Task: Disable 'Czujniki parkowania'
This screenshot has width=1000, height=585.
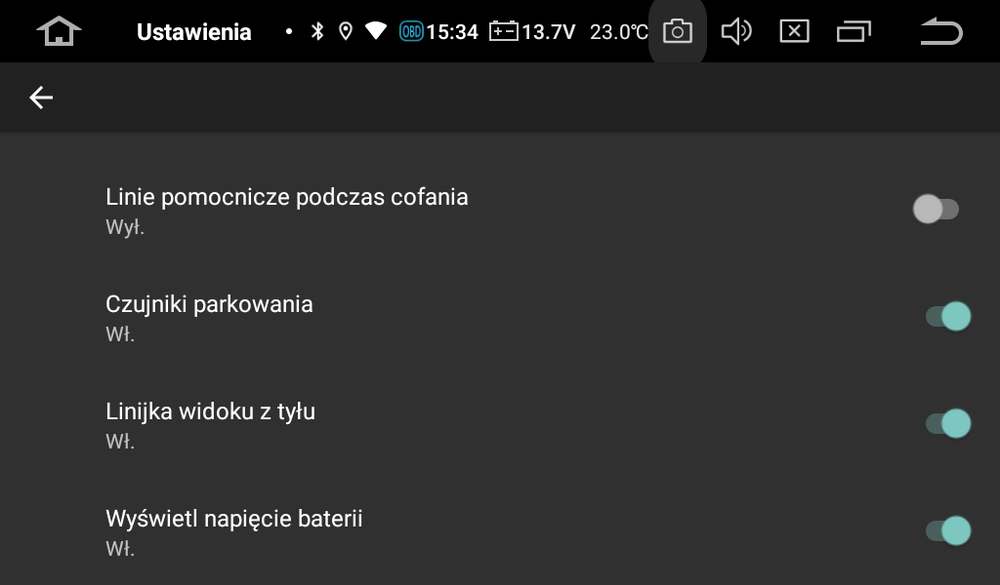Action: point(946,315)
